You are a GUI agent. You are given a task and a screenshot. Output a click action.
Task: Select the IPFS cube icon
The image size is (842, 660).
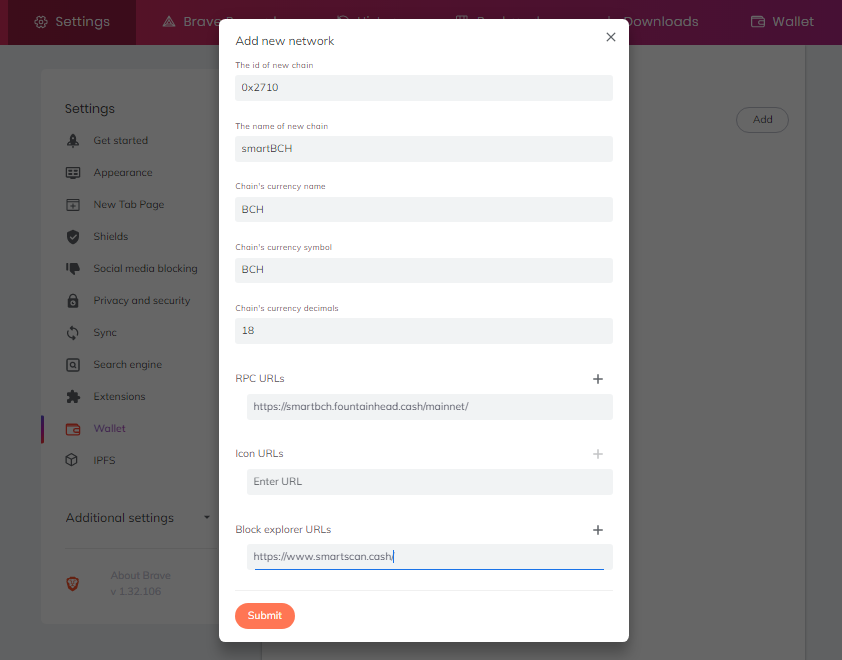point(72,460)
